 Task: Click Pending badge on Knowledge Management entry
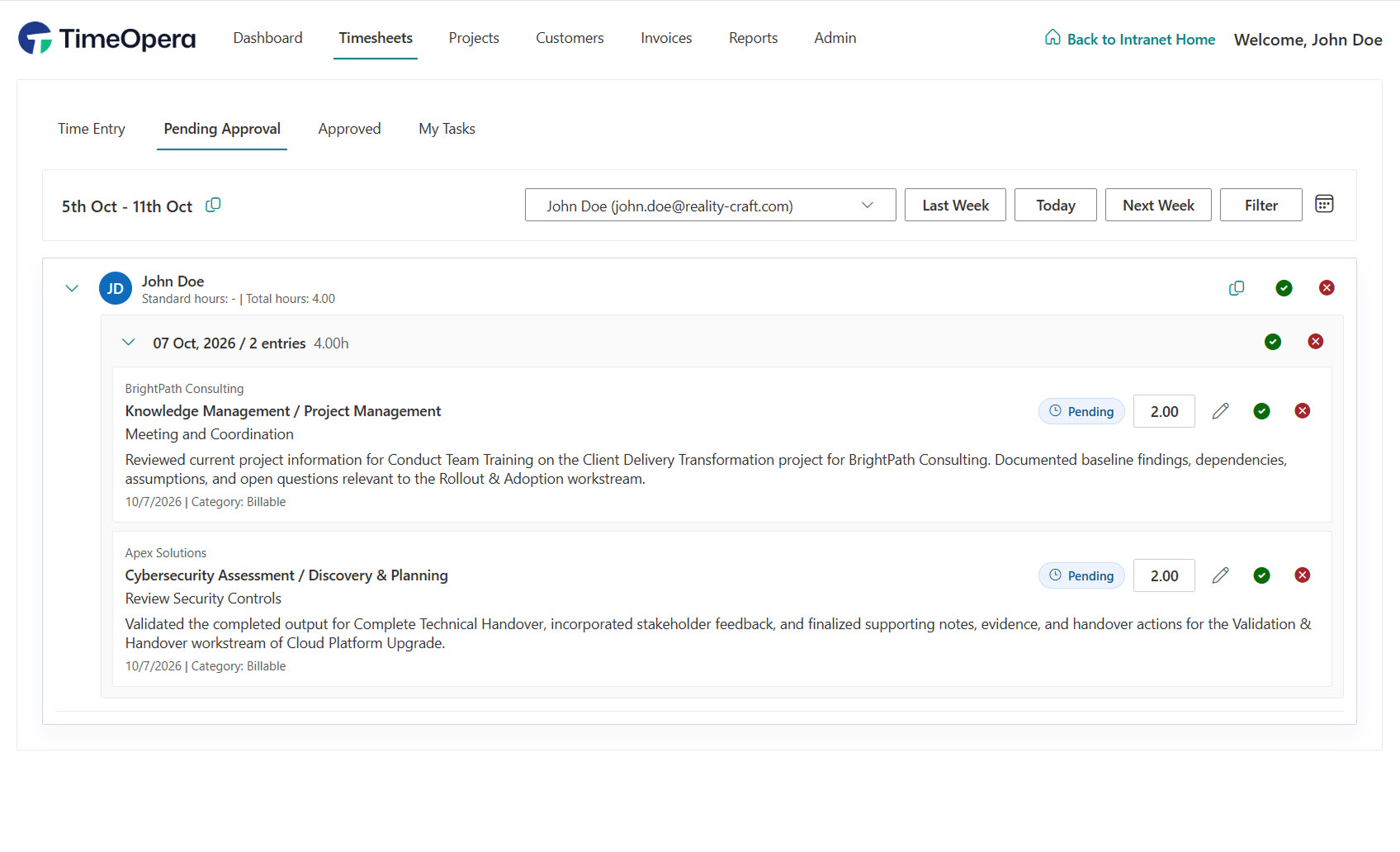click(x=1081, y=411)
